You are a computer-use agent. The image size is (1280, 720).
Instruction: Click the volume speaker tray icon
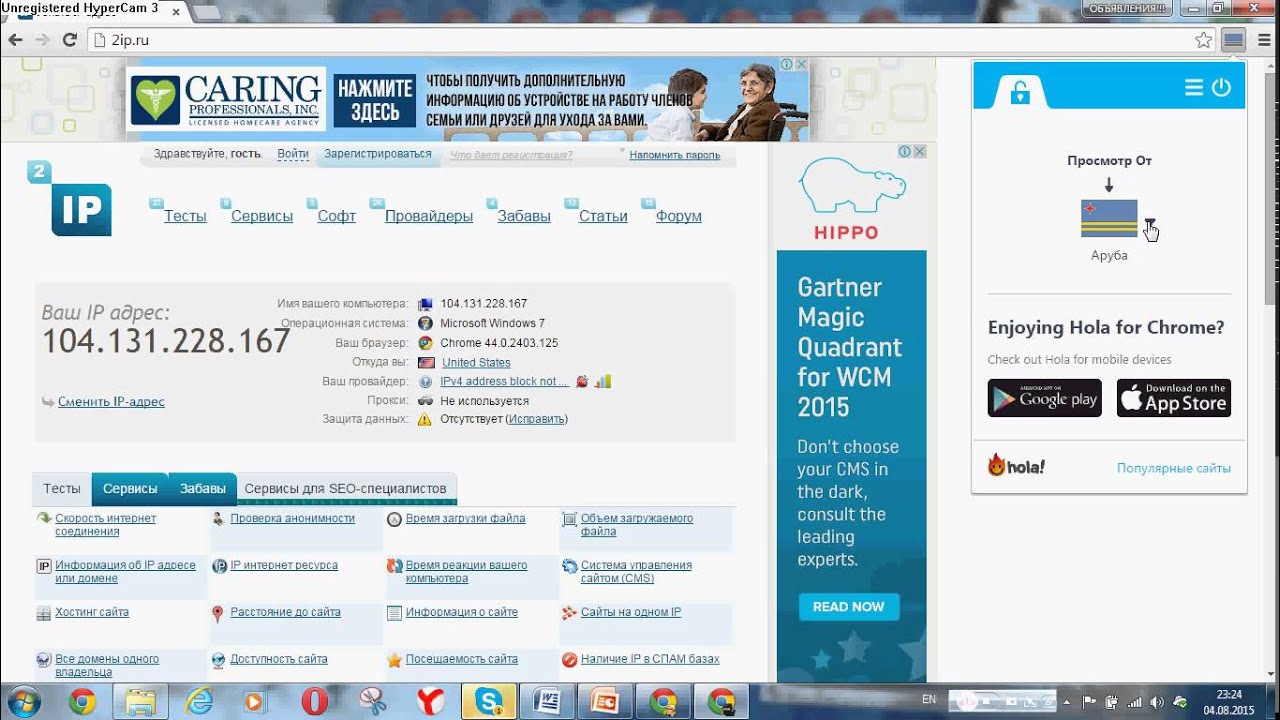pyautogui.click(x=1158, y=701)
